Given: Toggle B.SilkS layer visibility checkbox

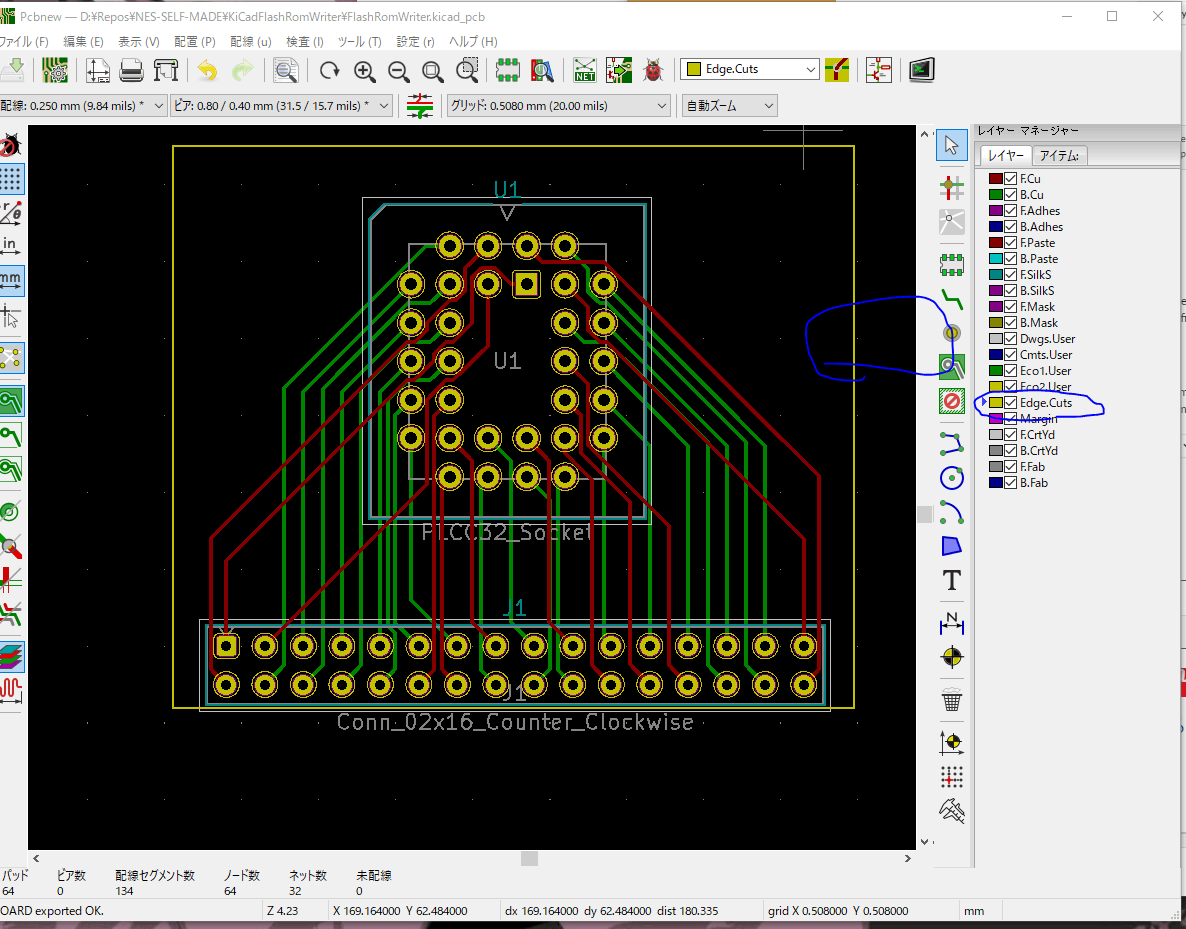Looking at the screenshot, I should [1011, 291].
